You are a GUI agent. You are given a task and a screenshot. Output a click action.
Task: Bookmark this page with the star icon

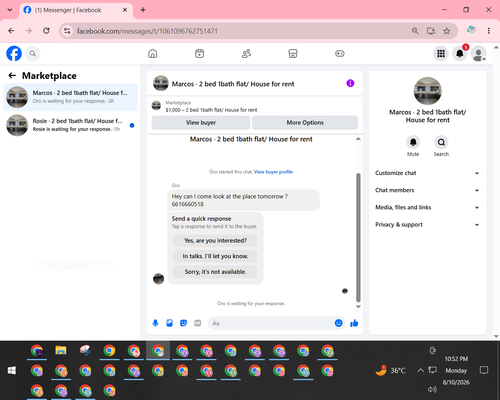(x=447, y=31)
